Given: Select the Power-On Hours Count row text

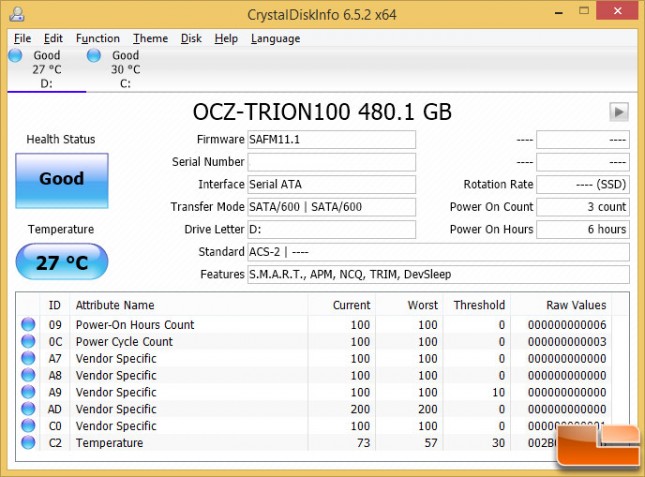Looking at the screenshot, I should pos(135,325).
